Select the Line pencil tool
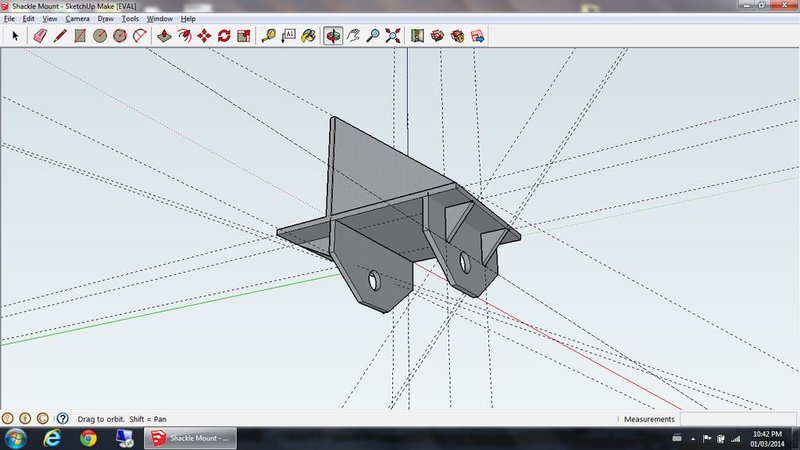 [60, 36]
